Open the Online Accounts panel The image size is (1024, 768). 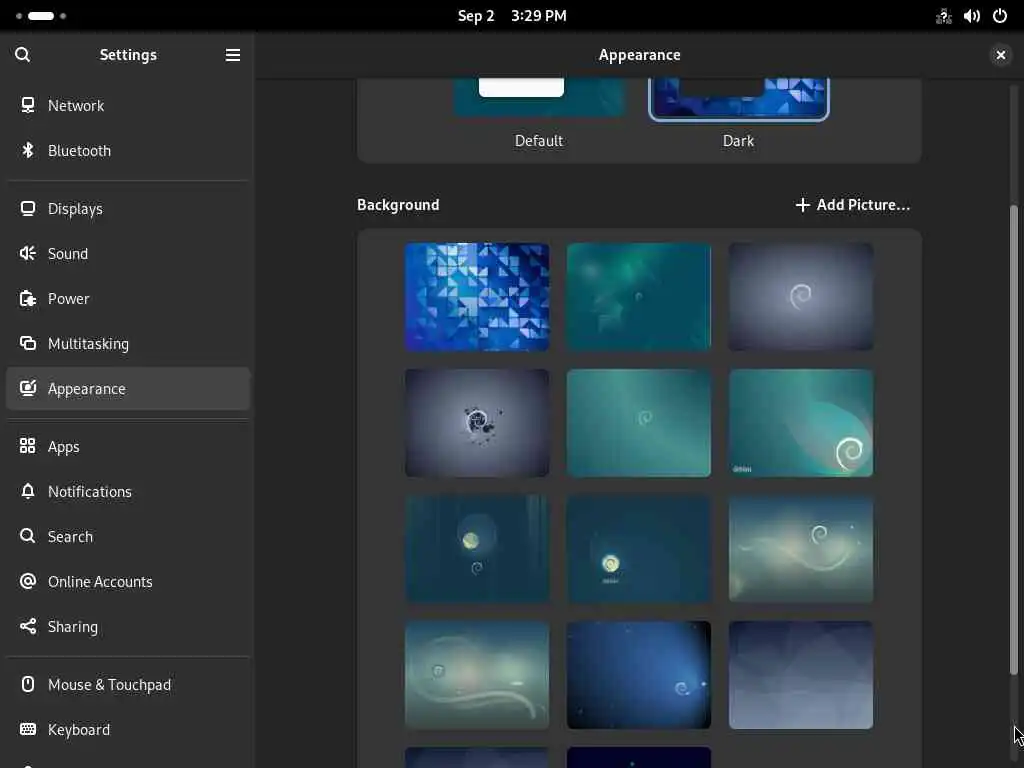[128, 581]
